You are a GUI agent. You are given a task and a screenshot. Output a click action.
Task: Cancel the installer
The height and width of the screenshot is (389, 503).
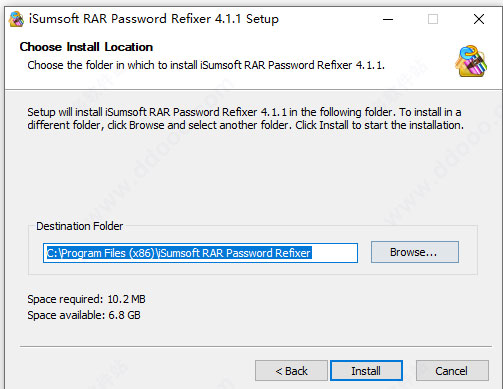[x=452, y=371]
